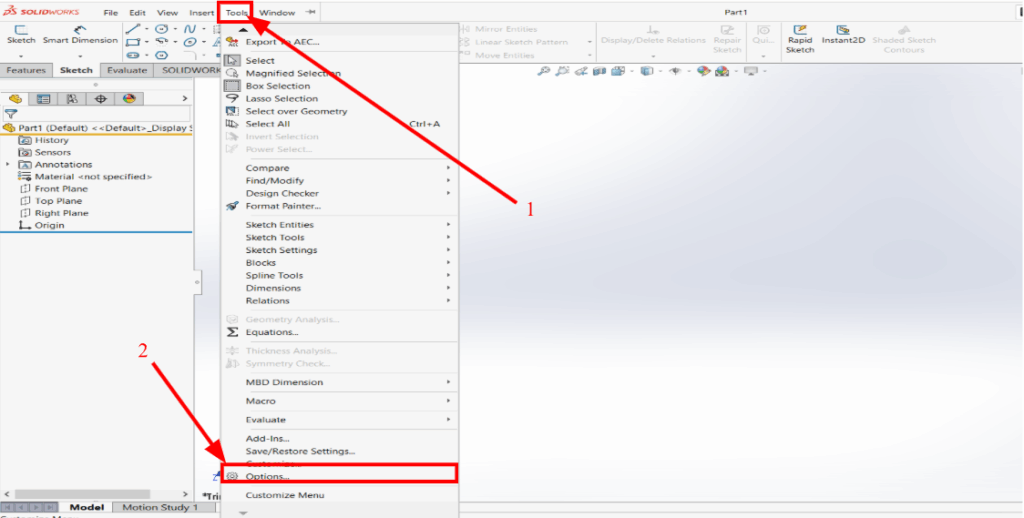Open the Sketch button dropdown arrow
Viewport: 1024px width, 518px height.
pyautogui.click(x=21, y=56)
